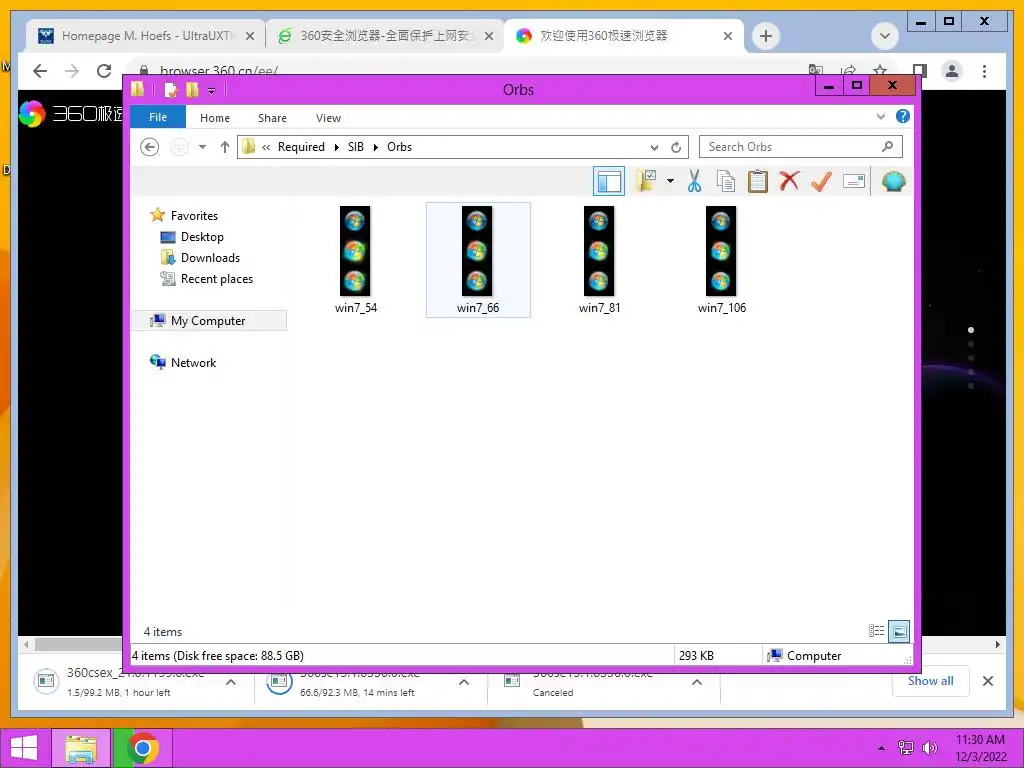The image size is (1024, 768).
Task: Open the Windows Start button
Action: (24, 748)
